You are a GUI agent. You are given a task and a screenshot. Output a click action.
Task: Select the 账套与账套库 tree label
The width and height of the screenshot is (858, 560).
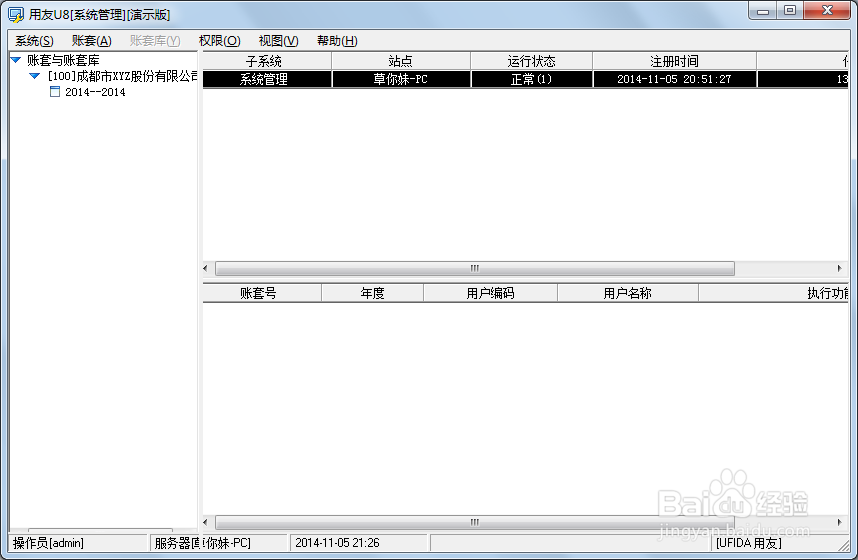point(63,60)
